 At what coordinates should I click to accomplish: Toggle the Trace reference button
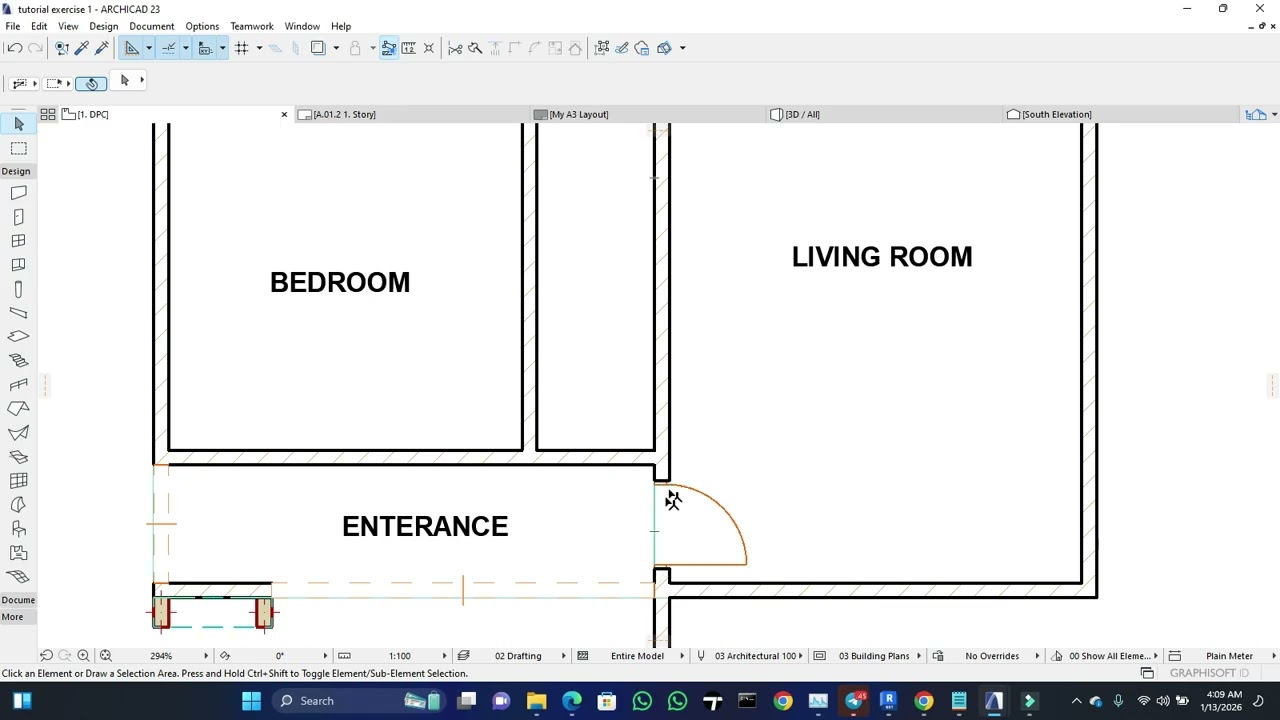[x=318, y=48]
